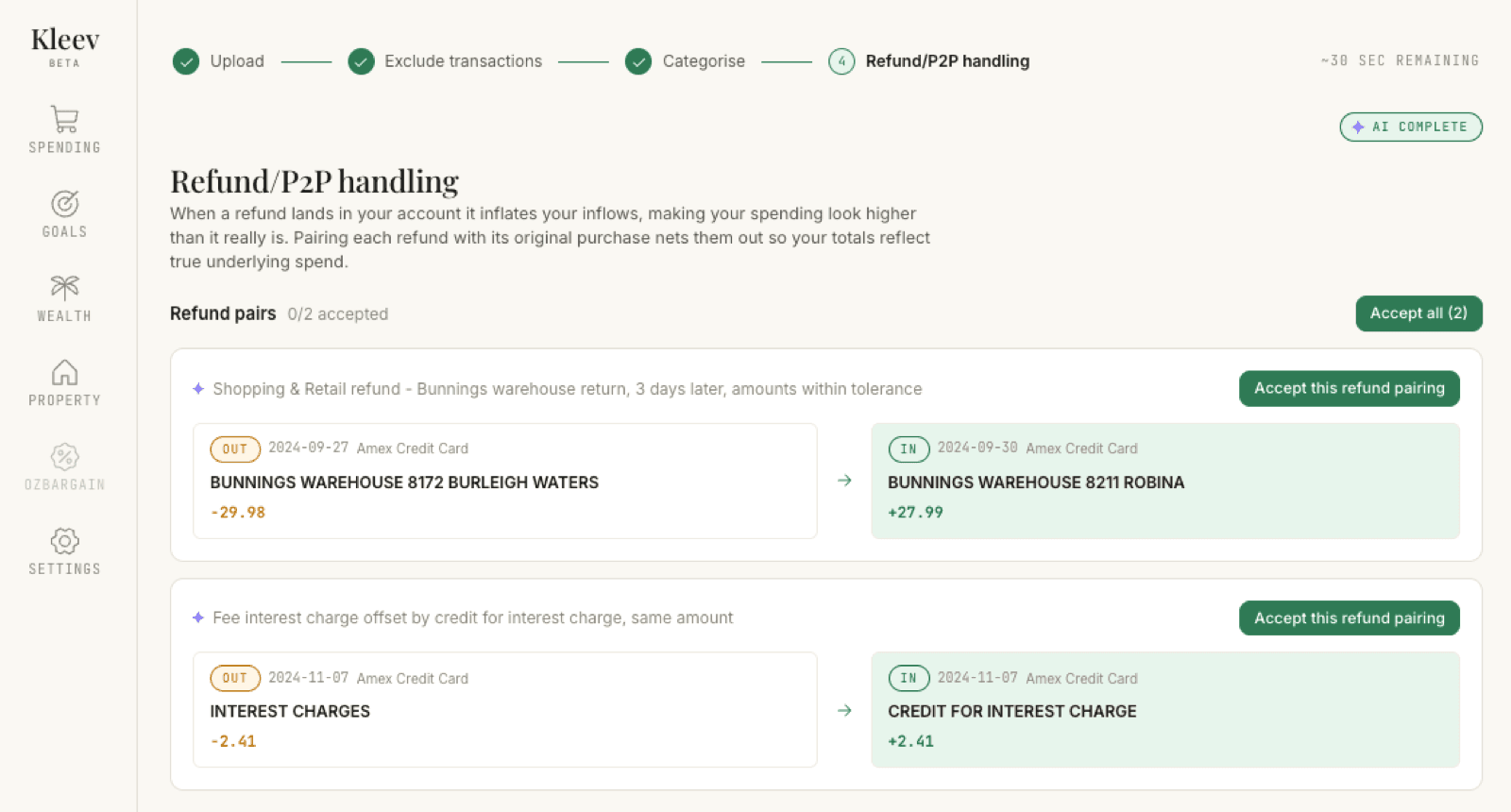The height and width of the screenshot is (812, 1511).
Task: Click the amount +27.99
Action: (915, 513)
